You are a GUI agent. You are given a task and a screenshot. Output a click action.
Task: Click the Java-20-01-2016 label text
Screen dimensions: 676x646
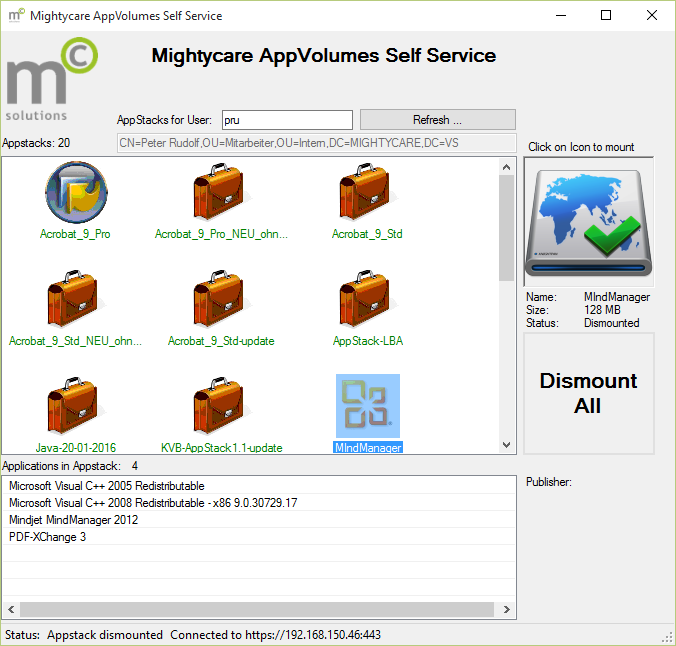coord(75,448)
